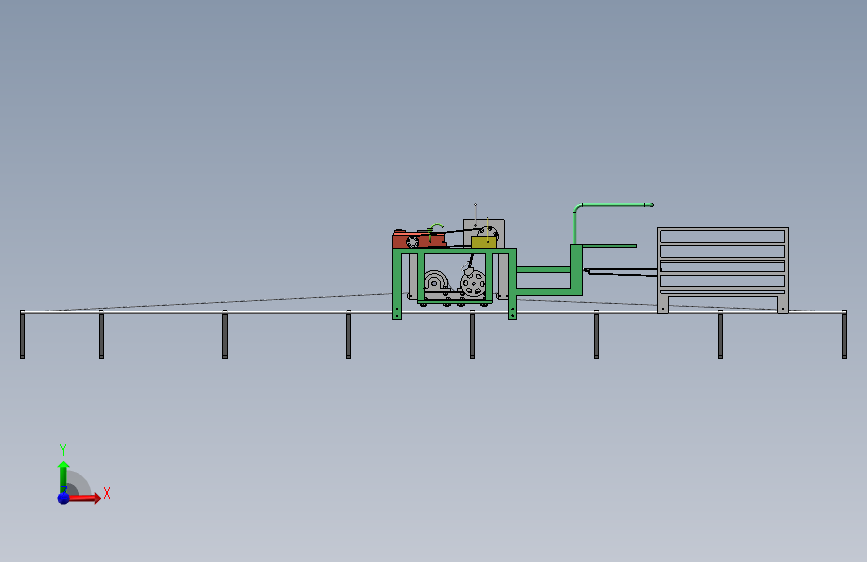Select the red engine block on the frame
This screenshot has width=867, height=562.
pos(419,239)
